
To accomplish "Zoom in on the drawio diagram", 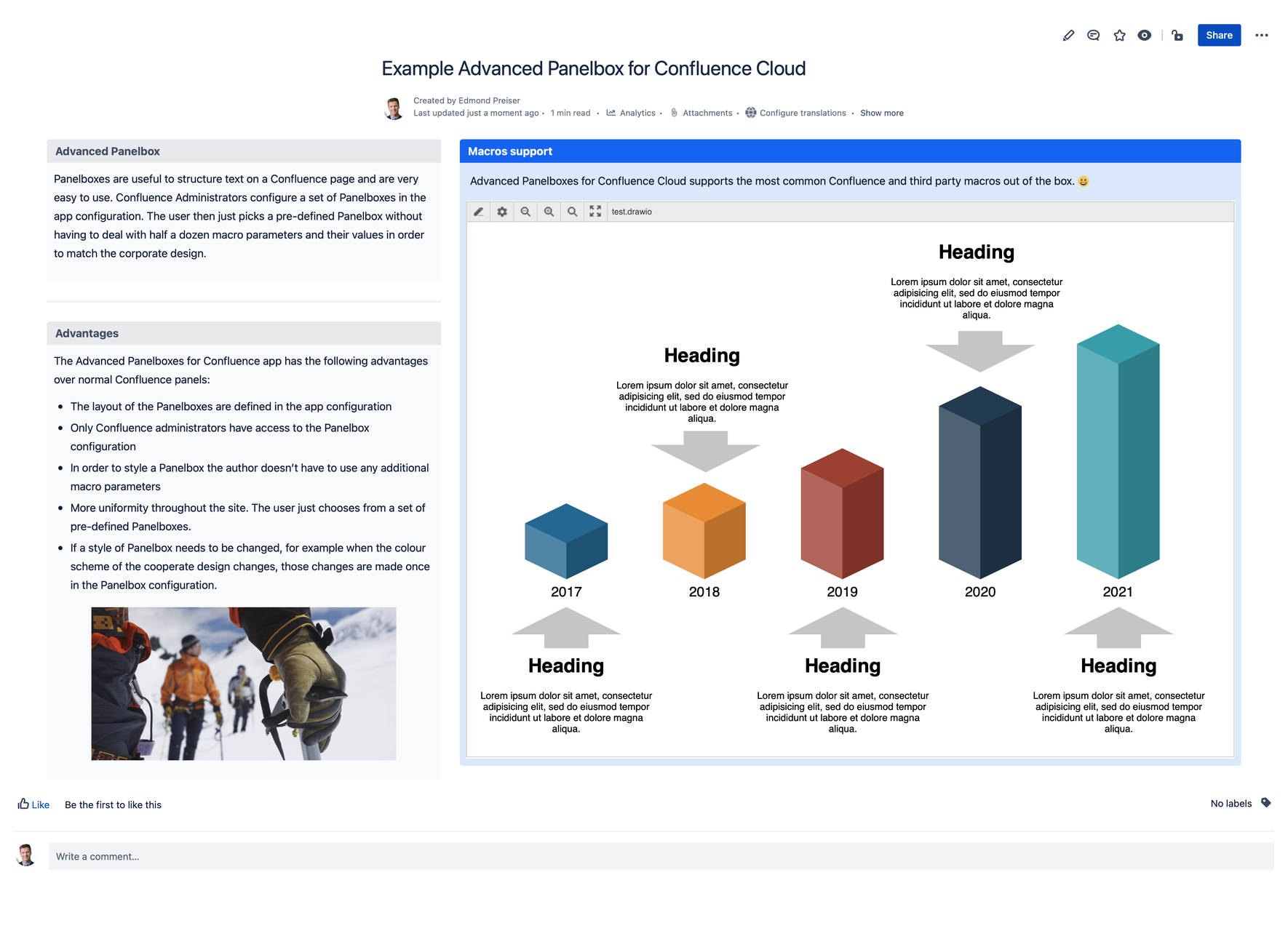I will coord(549,212).
